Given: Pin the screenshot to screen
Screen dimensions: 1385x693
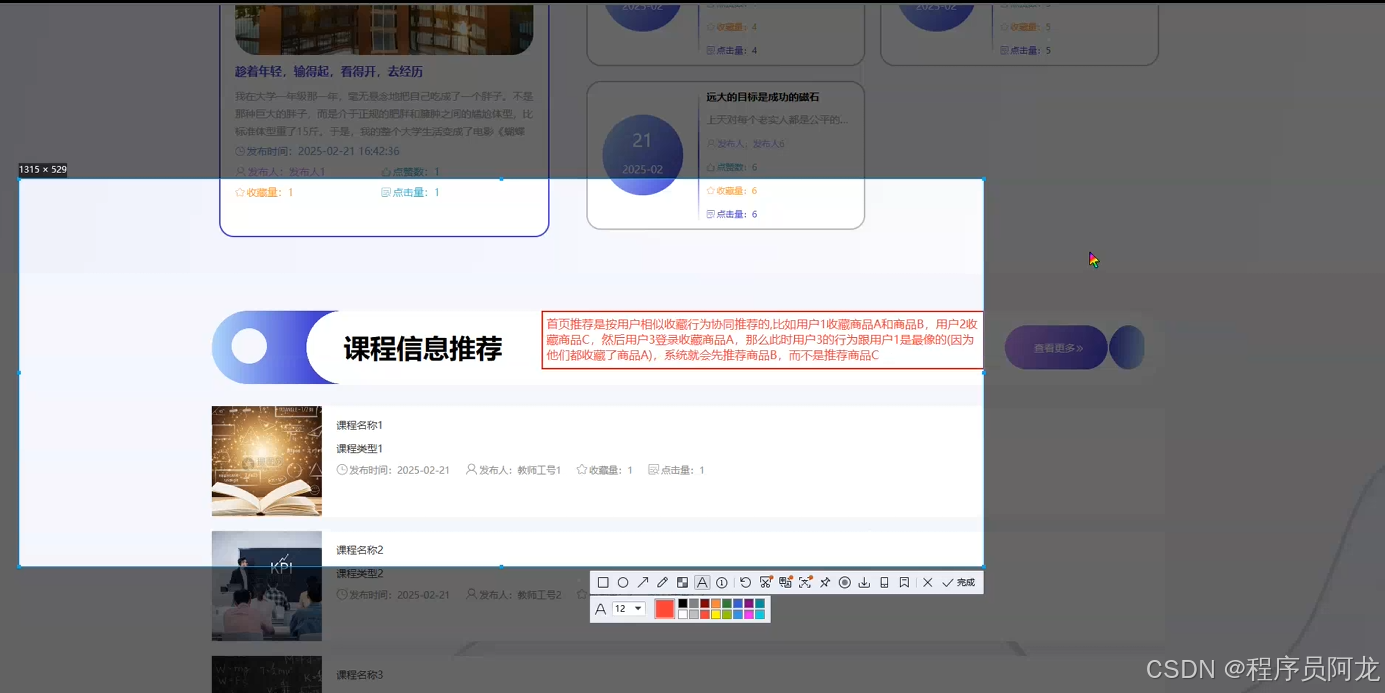Looking at the screenshot, I should [x=825, y=582].
